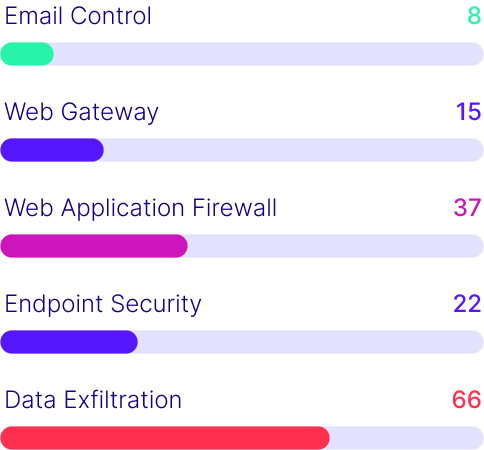Click the red Data Exfiltration bar fill
The image size is (484, 450).
tap(165, 438)
